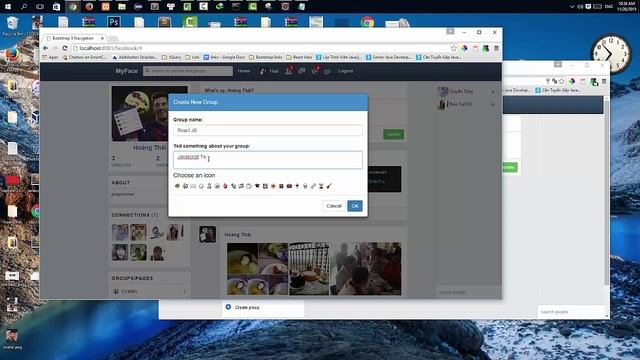Open the React links bookmarks folder
The width and height of the screenshot is (640, 360).
(x=299, y=58)
